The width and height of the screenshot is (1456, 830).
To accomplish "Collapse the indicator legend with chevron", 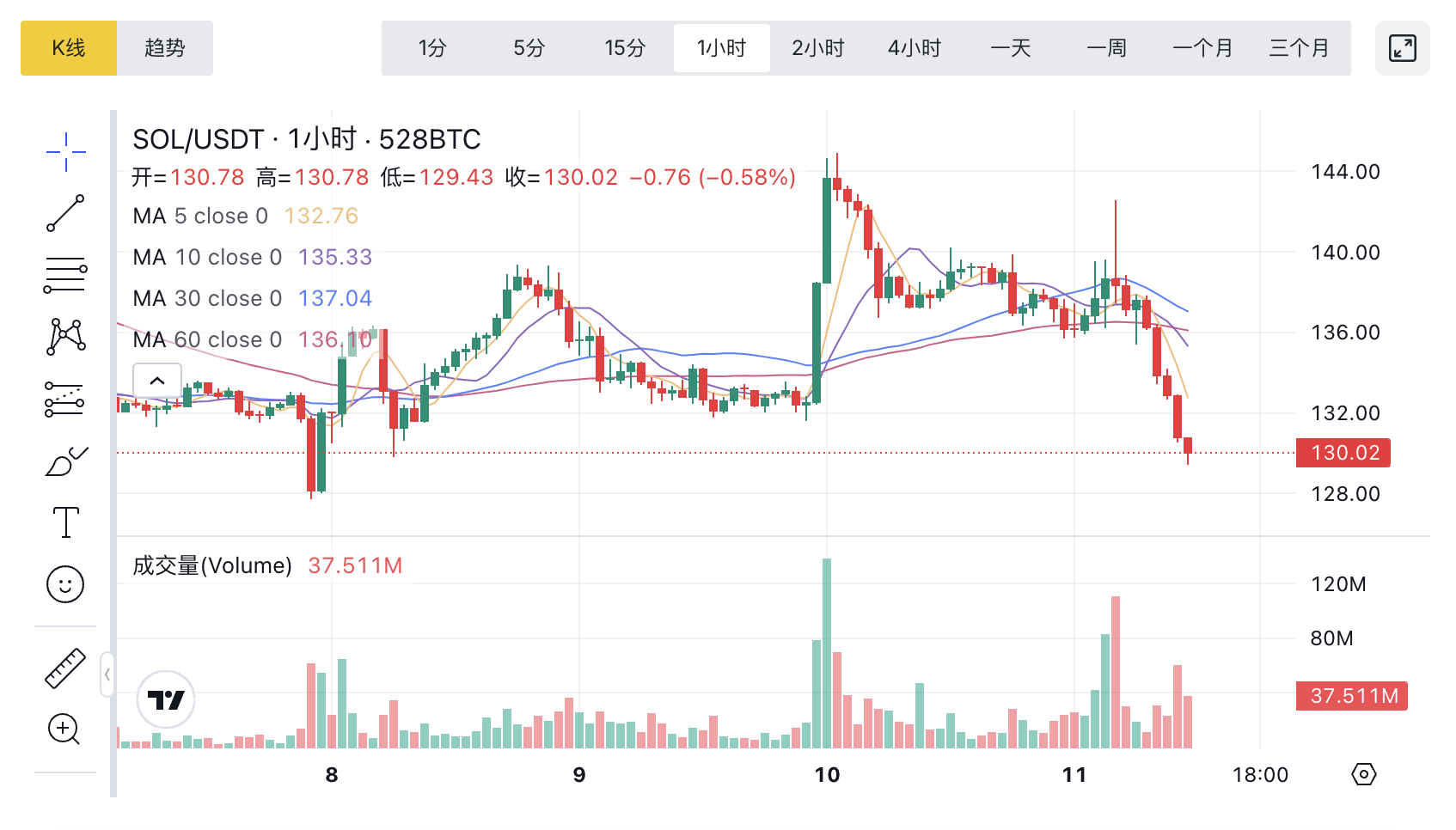I will tap(157, 381).
